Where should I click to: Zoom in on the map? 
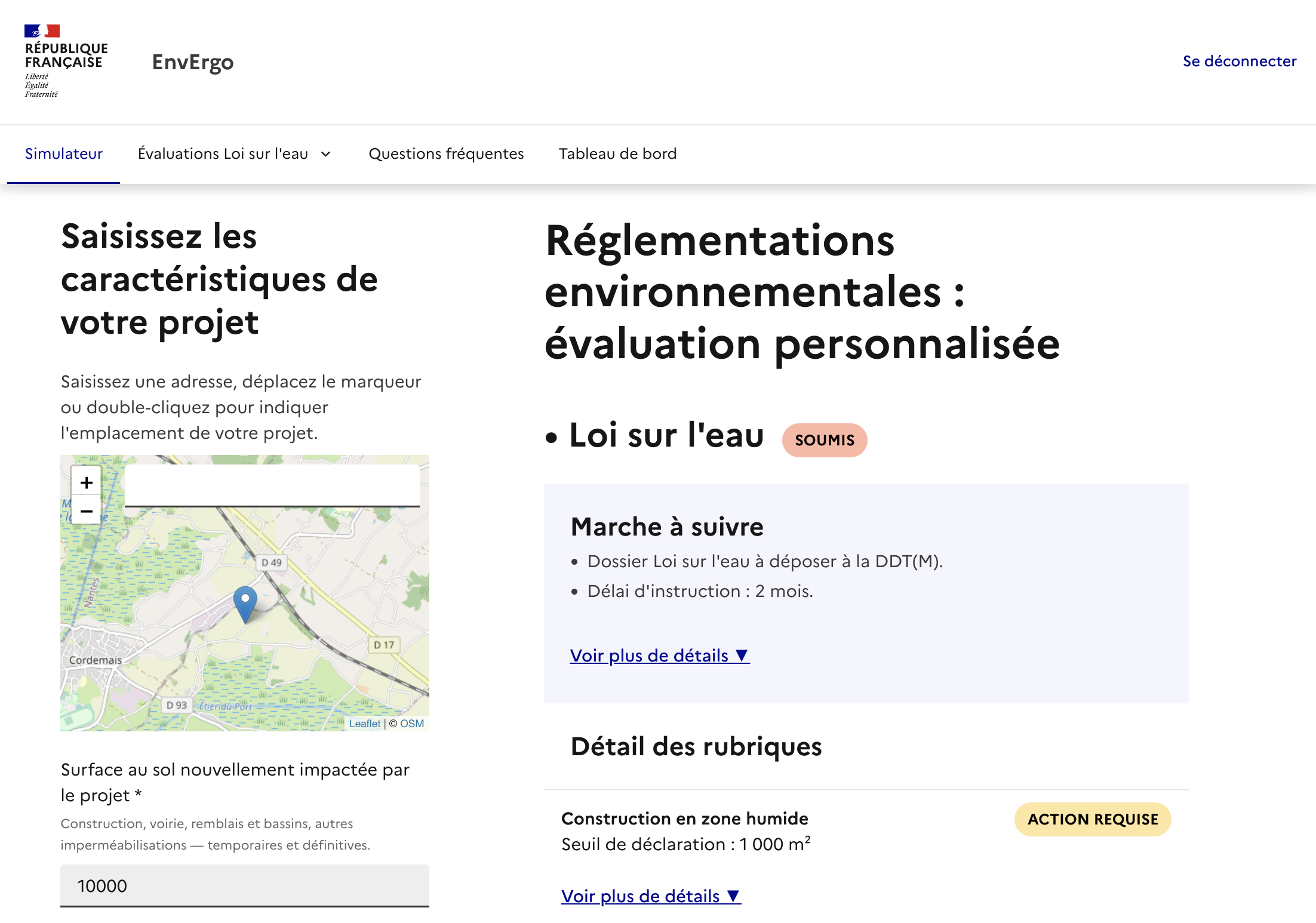(87, 482)
